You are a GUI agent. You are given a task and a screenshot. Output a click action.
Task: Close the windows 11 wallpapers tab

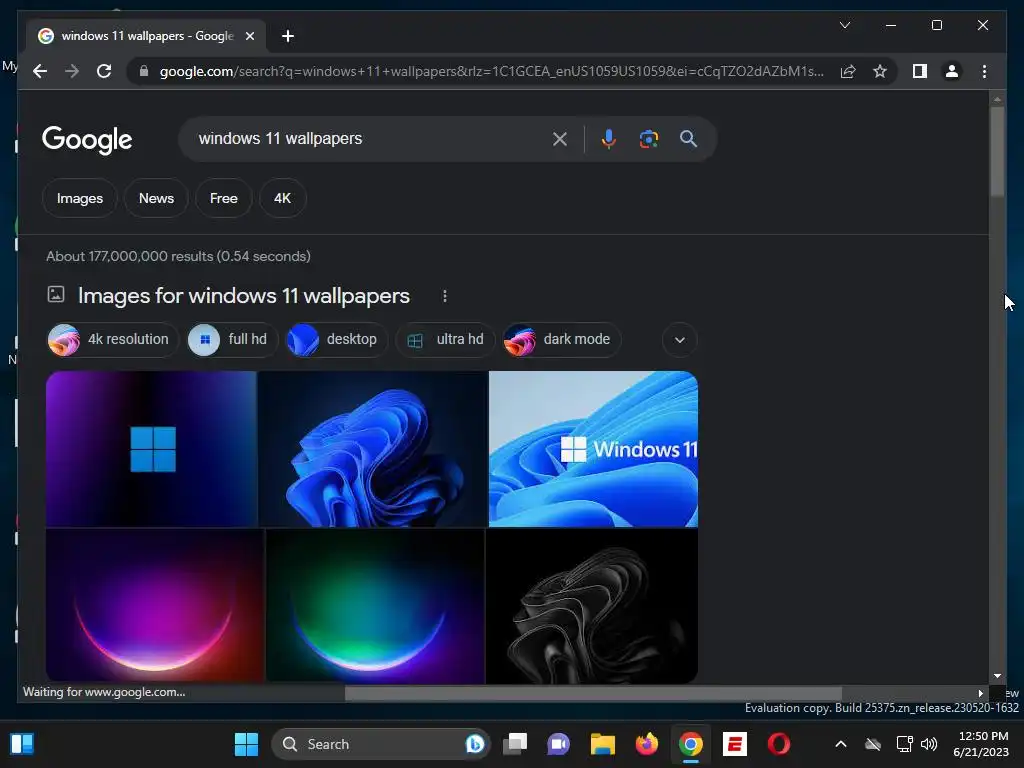(x=249, y=36)
